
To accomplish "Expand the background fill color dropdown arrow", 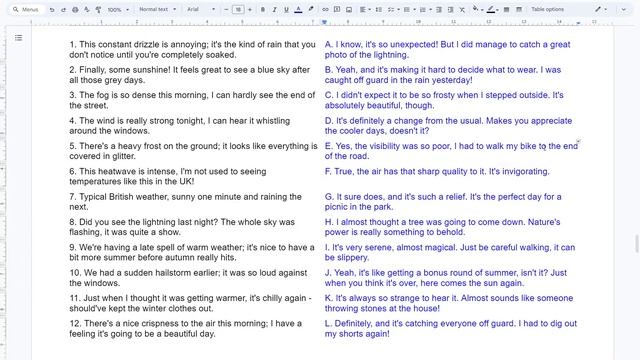I will coord(482,10).
